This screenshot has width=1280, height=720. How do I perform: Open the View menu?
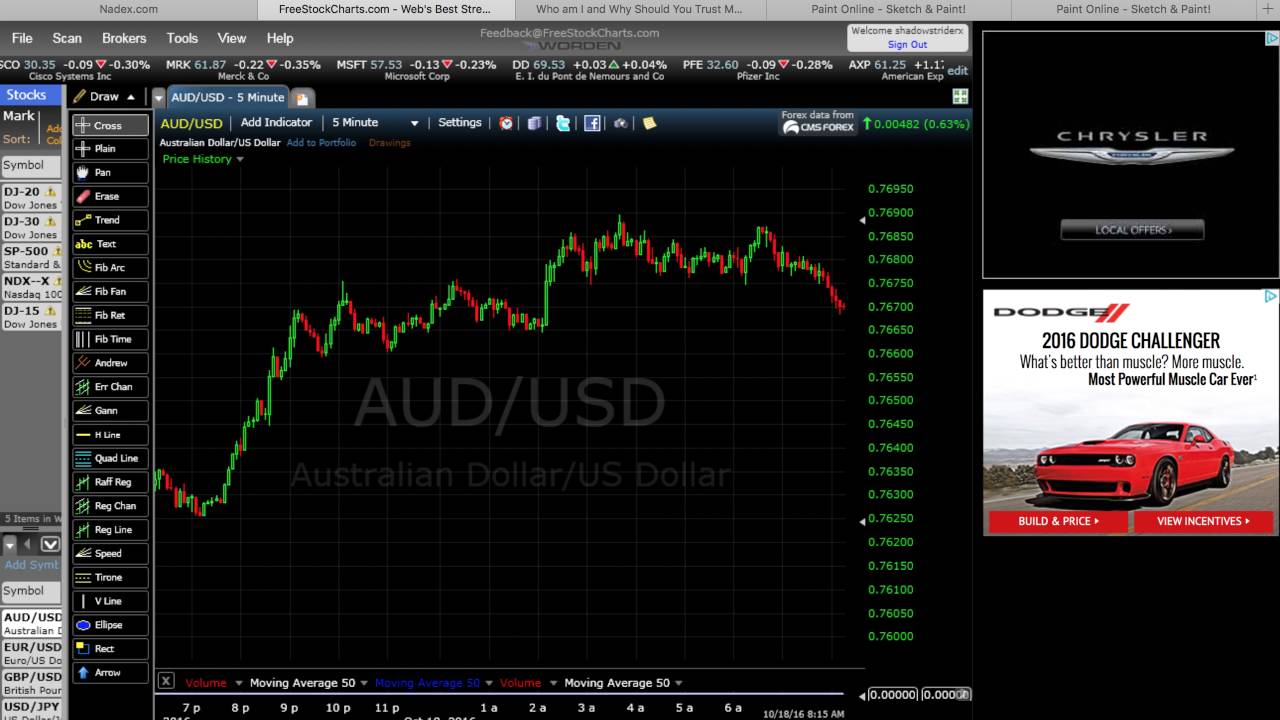coord(232,38)
